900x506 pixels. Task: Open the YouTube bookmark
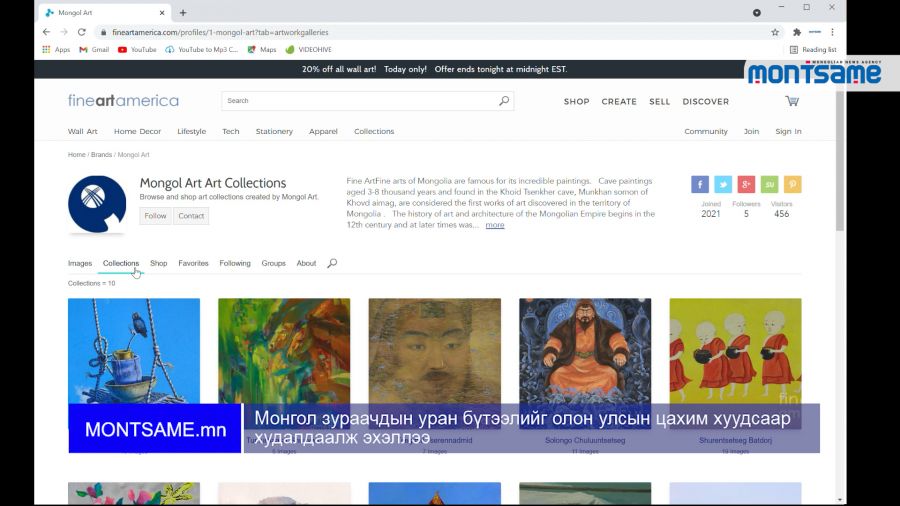137,49
